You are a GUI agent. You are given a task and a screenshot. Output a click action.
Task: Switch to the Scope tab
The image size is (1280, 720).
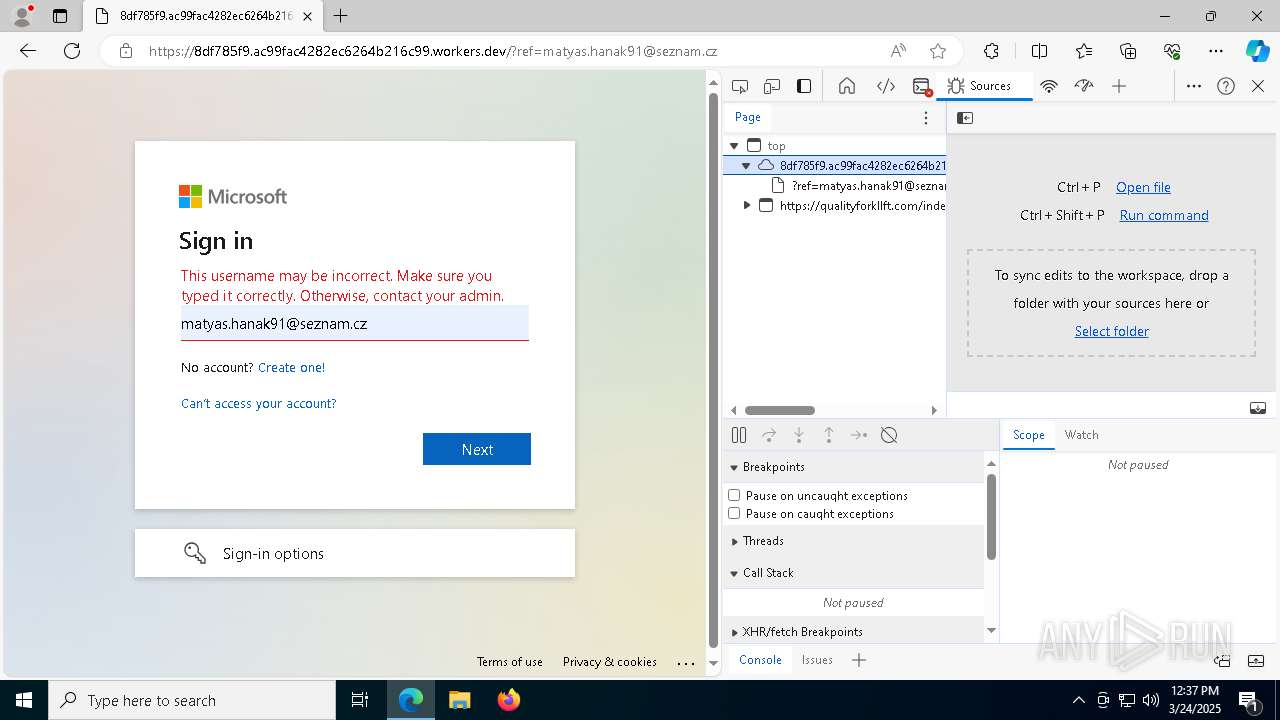(x=1028, y=435)
